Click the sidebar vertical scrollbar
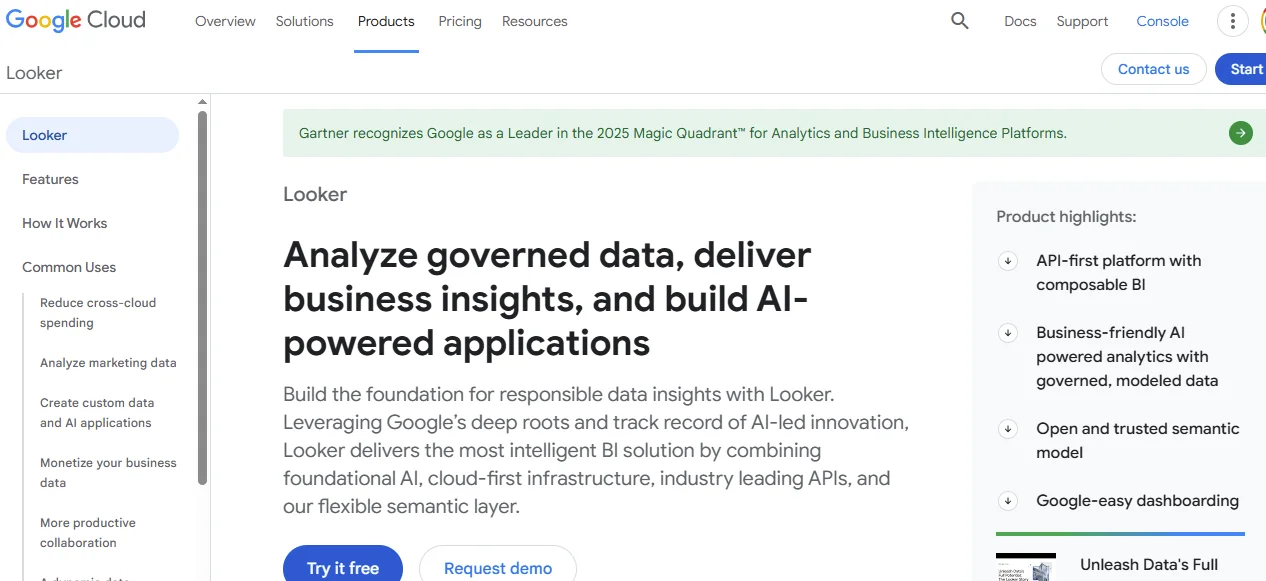 pos(202,298)
